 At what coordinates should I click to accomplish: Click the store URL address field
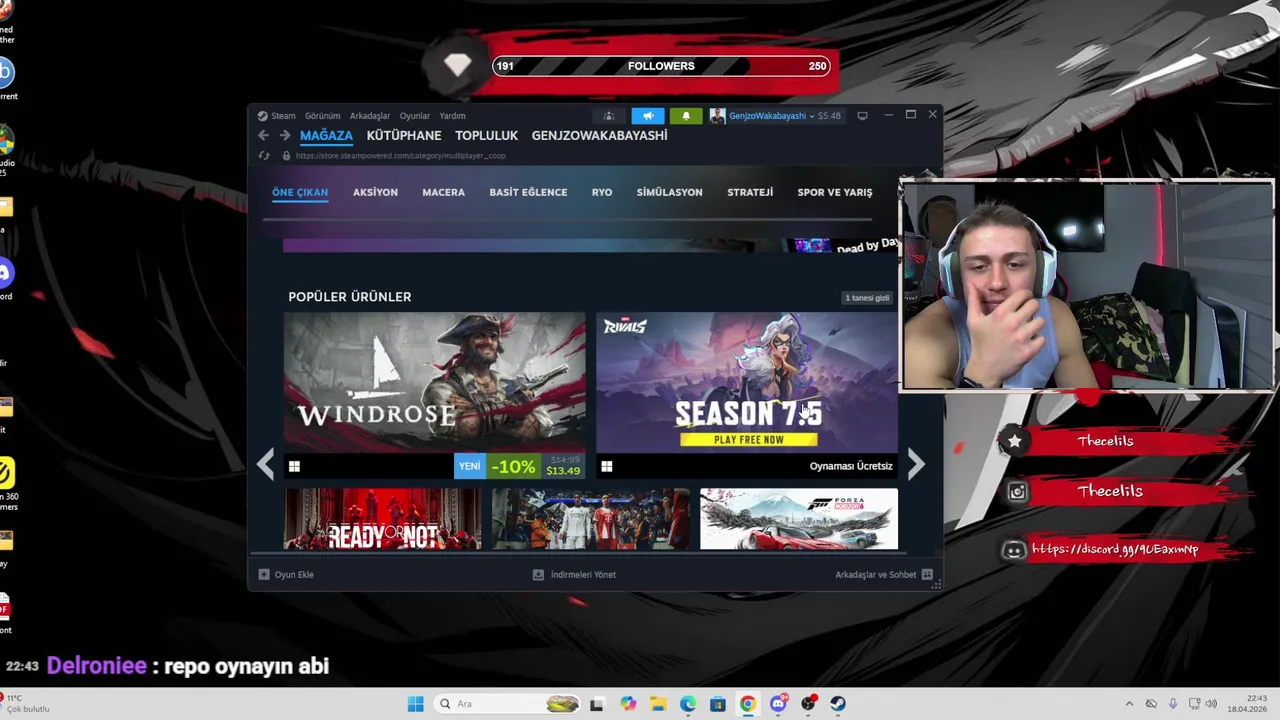pyautogui.click(x=400, y=156)
